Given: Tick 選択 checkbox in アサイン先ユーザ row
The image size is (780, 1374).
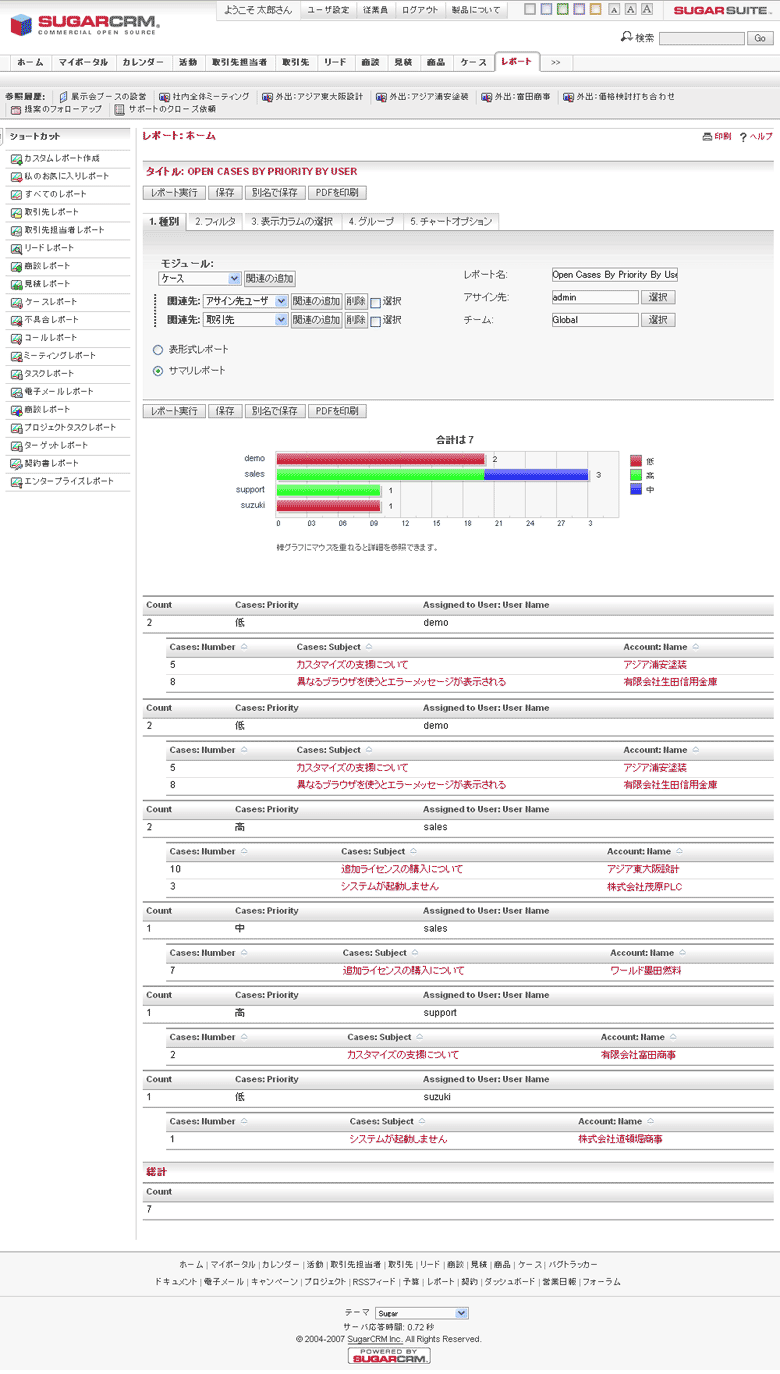Looking at the screenshot, I should 375,302.
